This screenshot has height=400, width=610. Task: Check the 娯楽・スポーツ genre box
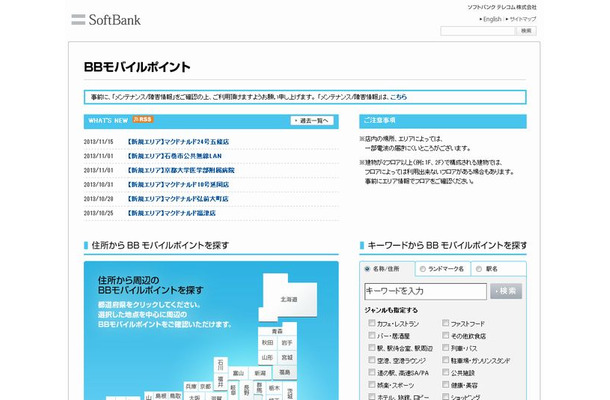point(372,385)
